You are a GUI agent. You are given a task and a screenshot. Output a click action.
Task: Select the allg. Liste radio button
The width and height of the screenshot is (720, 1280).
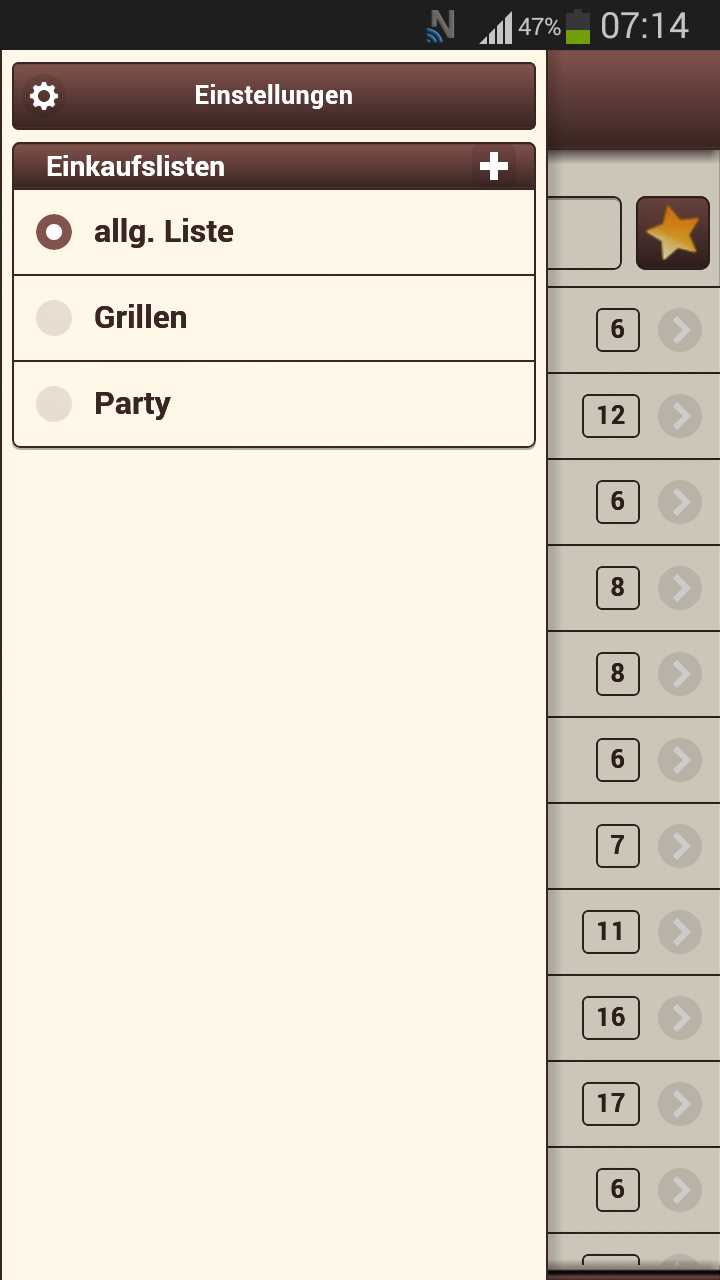54,232
